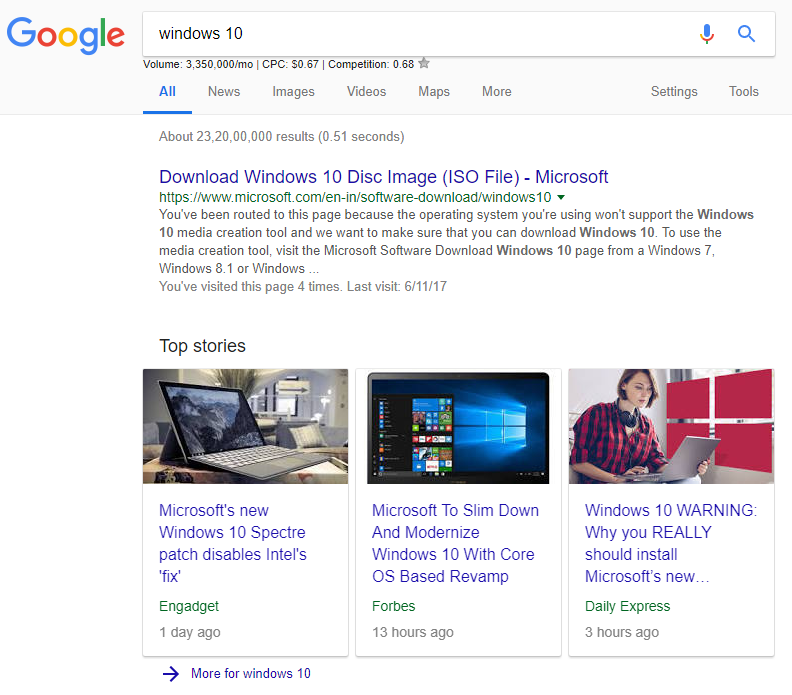This screenshot has height=695, width=792.
Task: Click the visited this page 4 times note
Action: (x=303, y=286)
